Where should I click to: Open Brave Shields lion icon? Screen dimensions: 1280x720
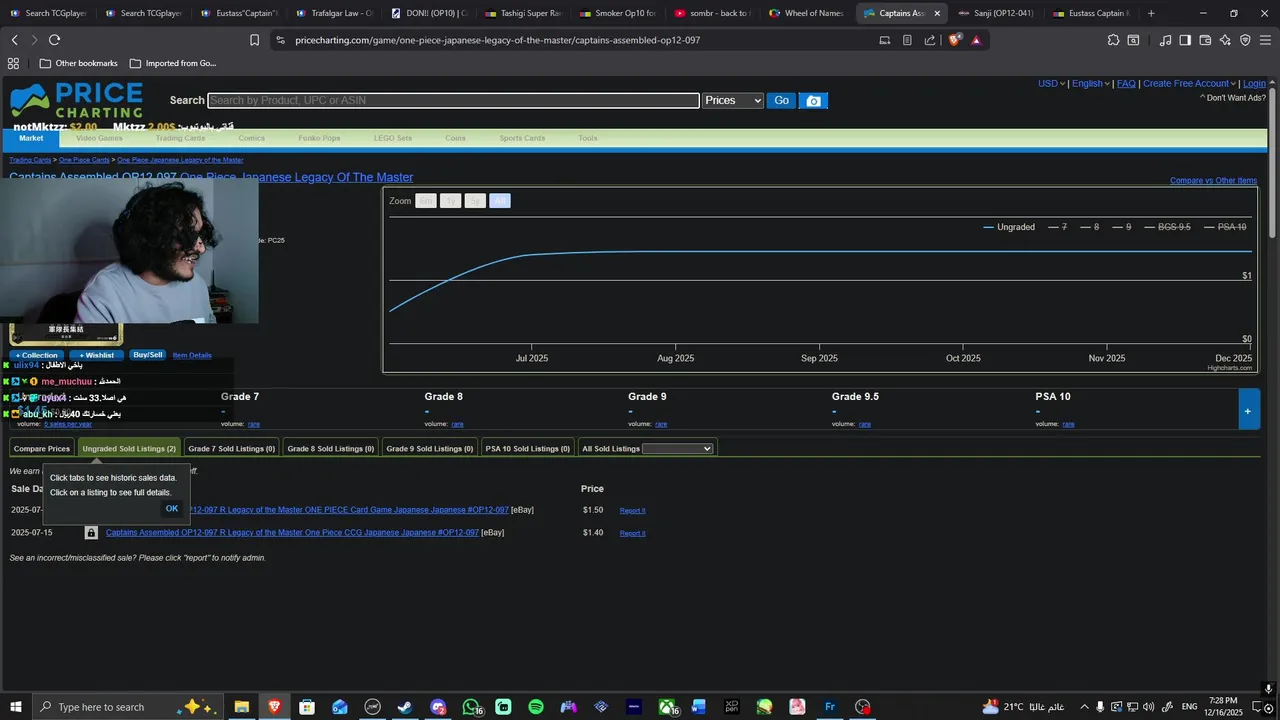(x=954, y=40)
